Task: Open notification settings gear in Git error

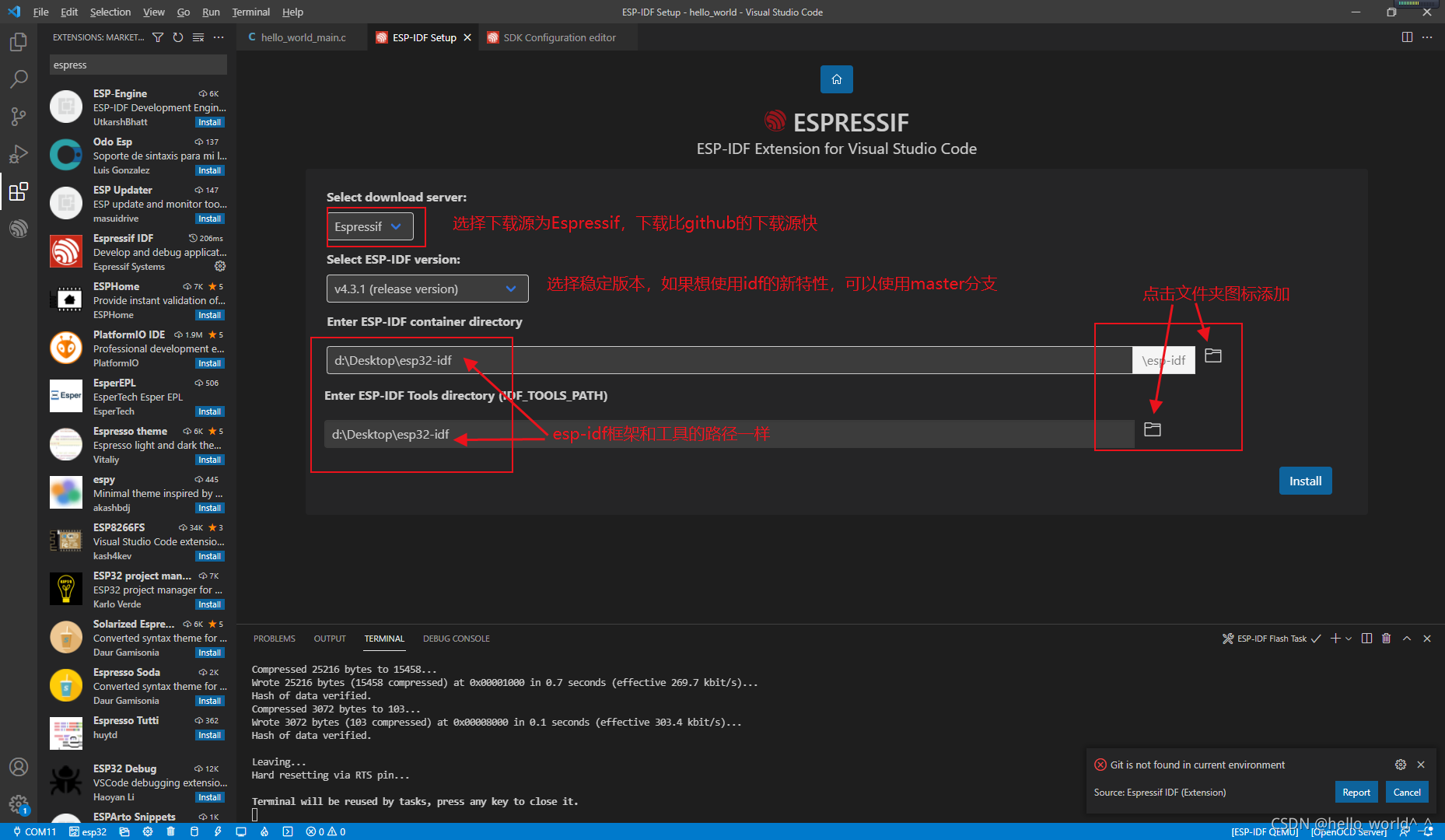Action: coord(1401,765)
